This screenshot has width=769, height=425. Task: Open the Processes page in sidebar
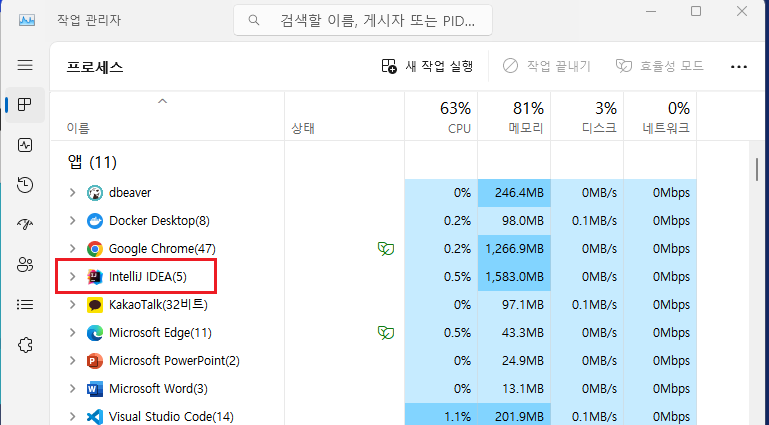(x=25, y=104)
